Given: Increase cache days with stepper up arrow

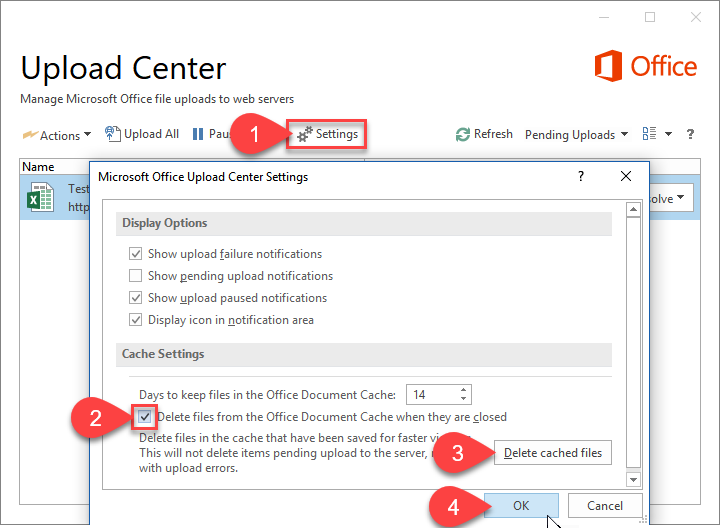Looking at the screenshot, I should [x=463, y=390].
